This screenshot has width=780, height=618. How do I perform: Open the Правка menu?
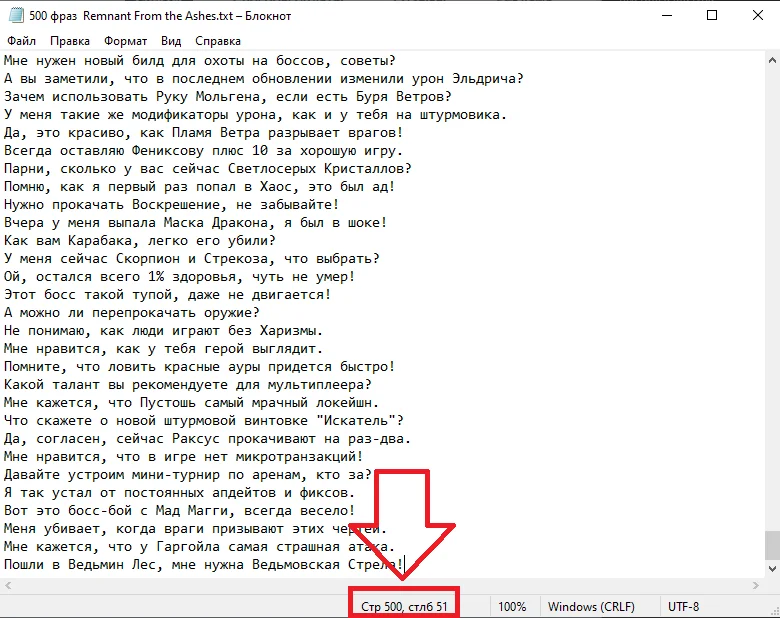[x=70, y=41]
